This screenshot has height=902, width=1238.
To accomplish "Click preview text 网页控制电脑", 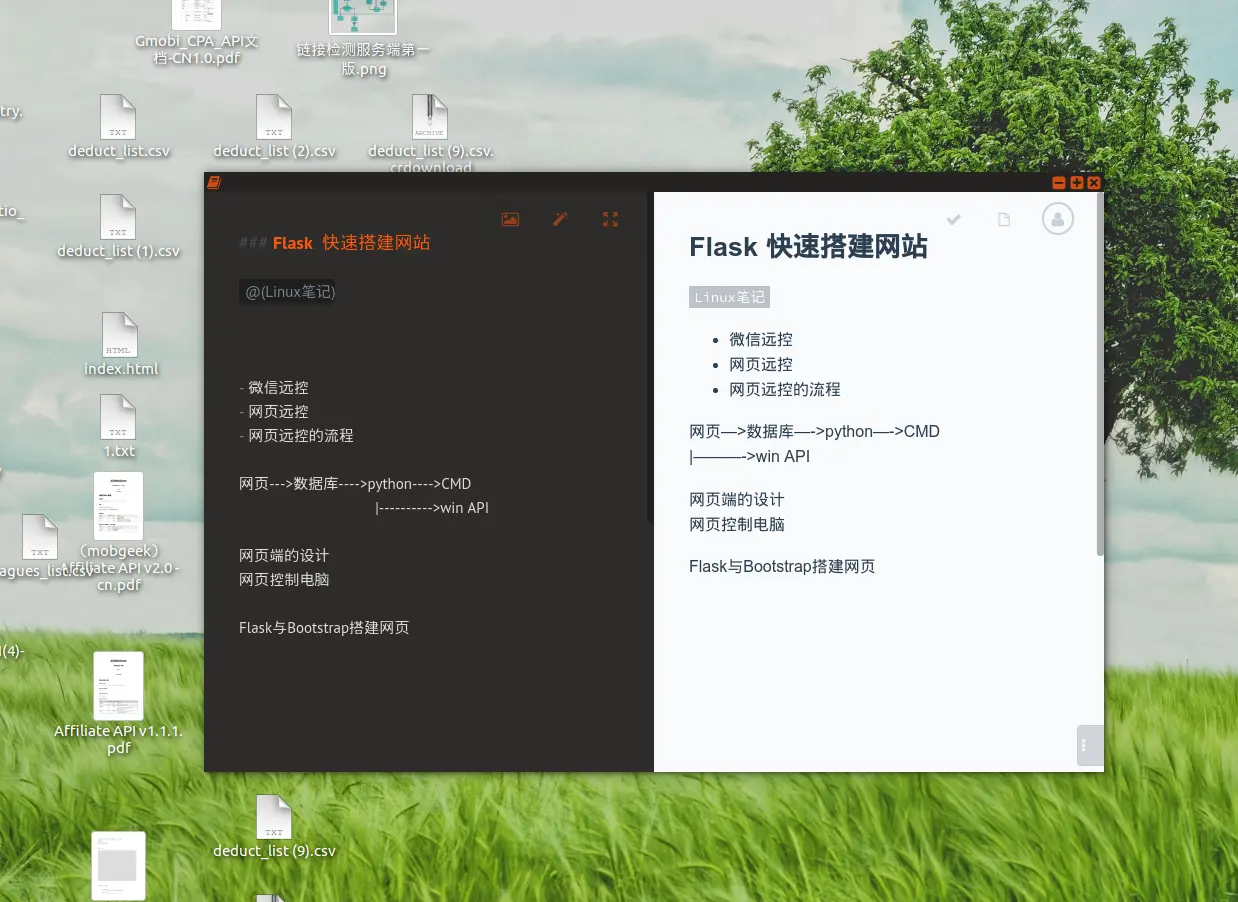I will pos(737,524).
